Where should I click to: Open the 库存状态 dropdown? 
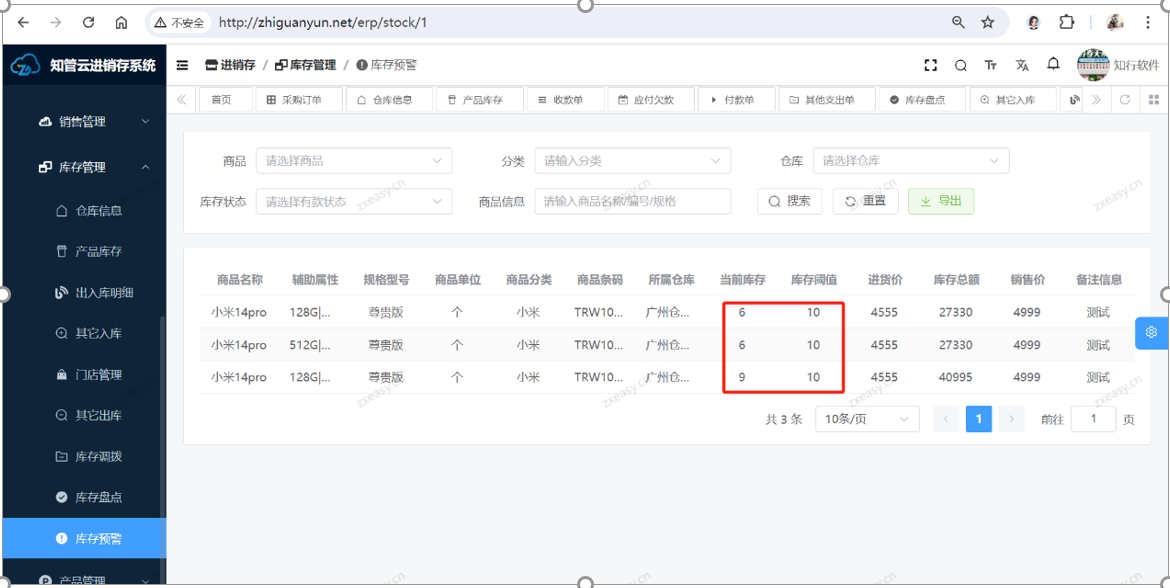point(354,201)
